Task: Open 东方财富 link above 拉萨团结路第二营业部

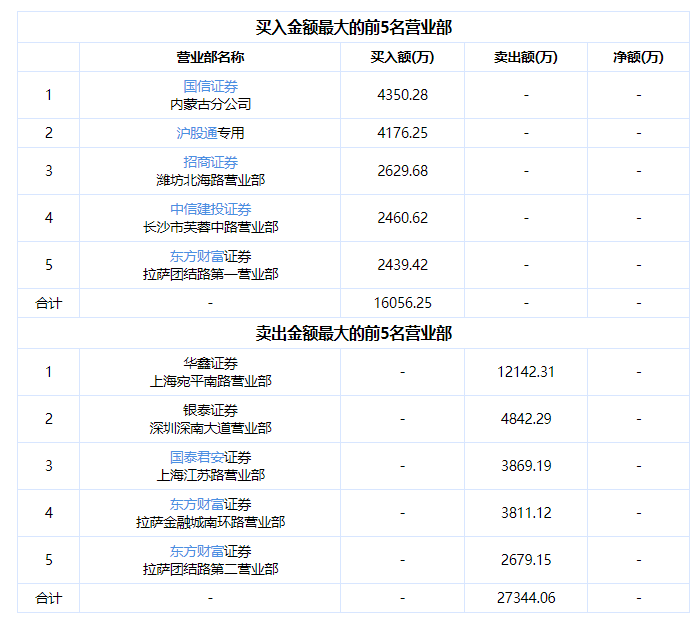Action: (197, 551)
